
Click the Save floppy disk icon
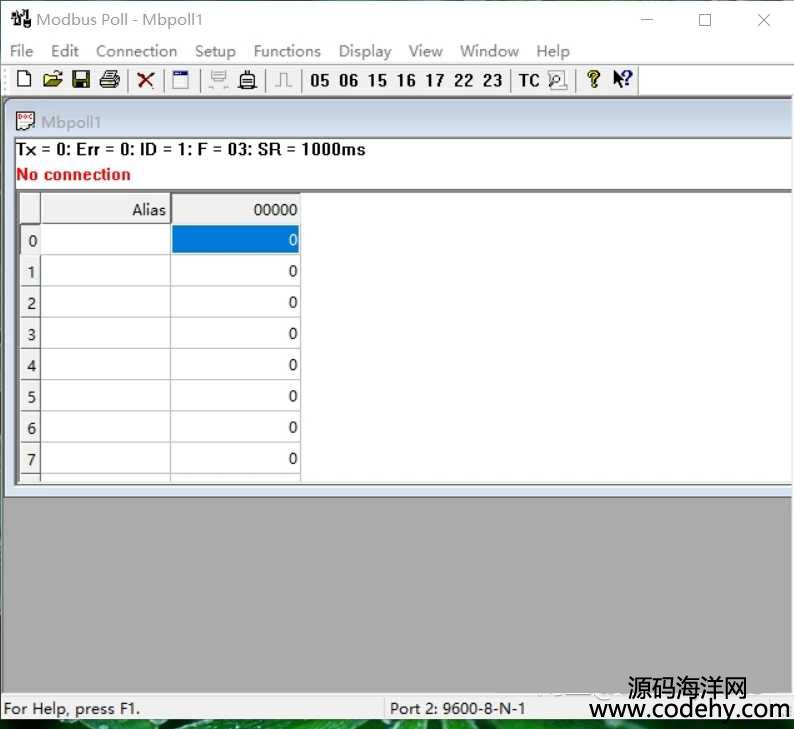pyautogui.click(x=81, y=79)
